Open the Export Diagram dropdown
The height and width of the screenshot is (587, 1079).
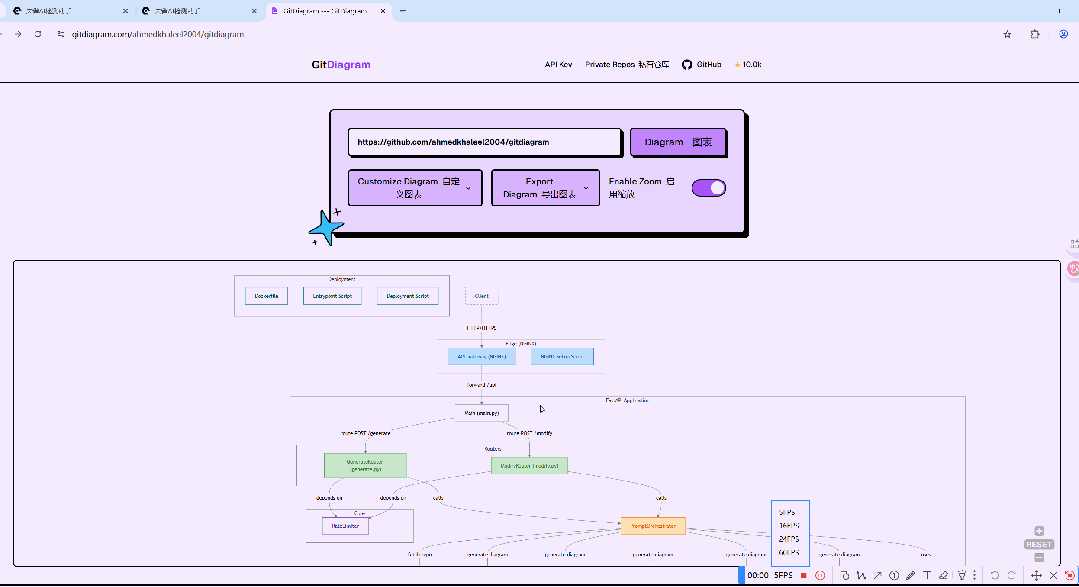pos(545,188)
